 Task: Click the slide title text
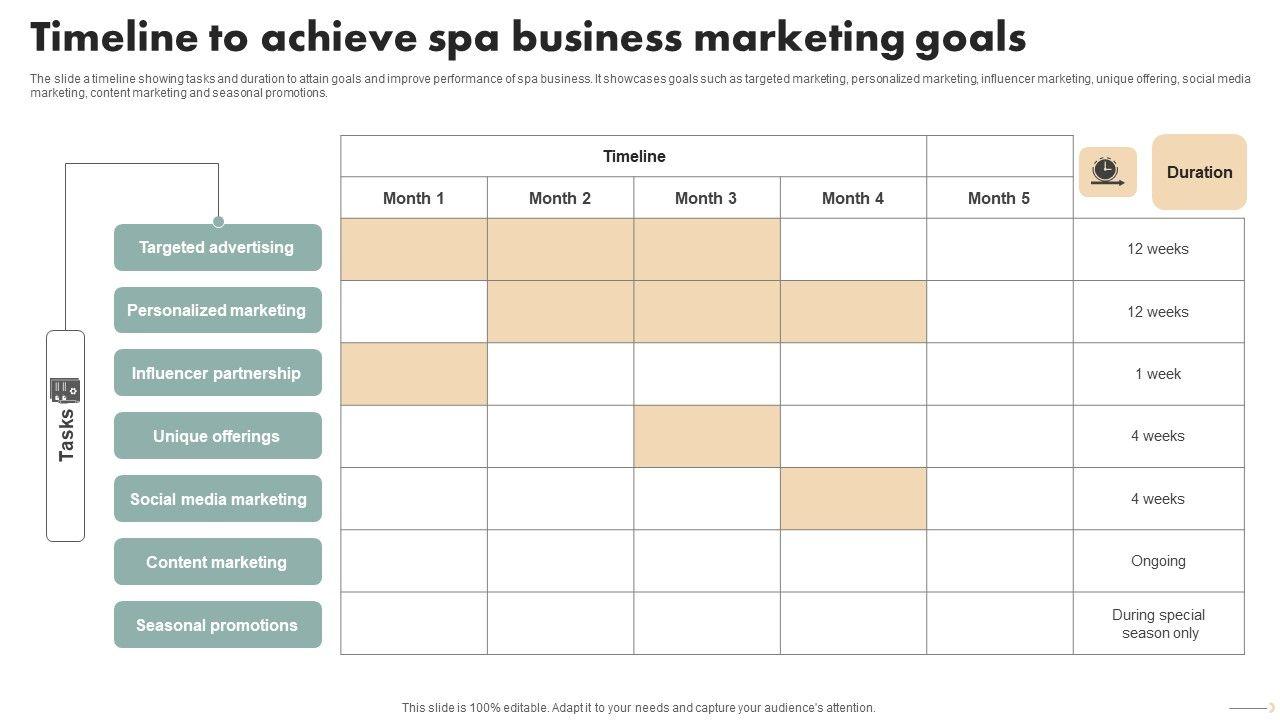tap(528, 38)
